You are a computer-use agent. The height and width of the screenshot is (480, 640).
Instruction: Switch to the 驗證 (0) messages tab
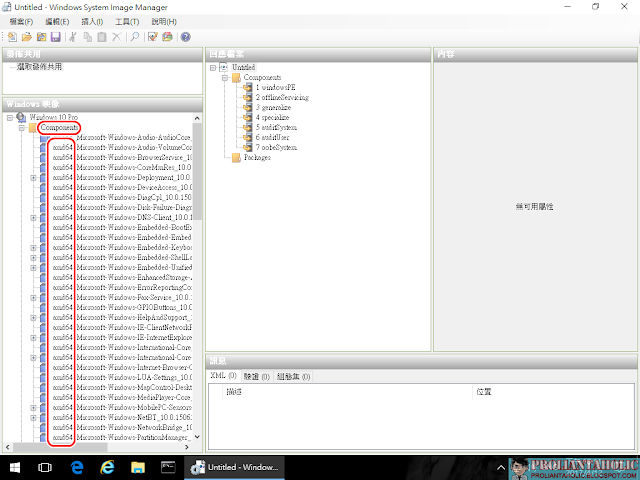point(256,376)
